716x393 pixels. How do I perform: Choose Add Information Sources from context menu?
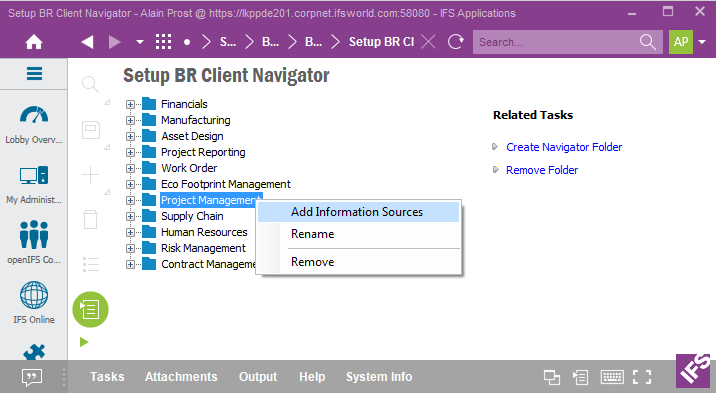click(x=358, y=212)
